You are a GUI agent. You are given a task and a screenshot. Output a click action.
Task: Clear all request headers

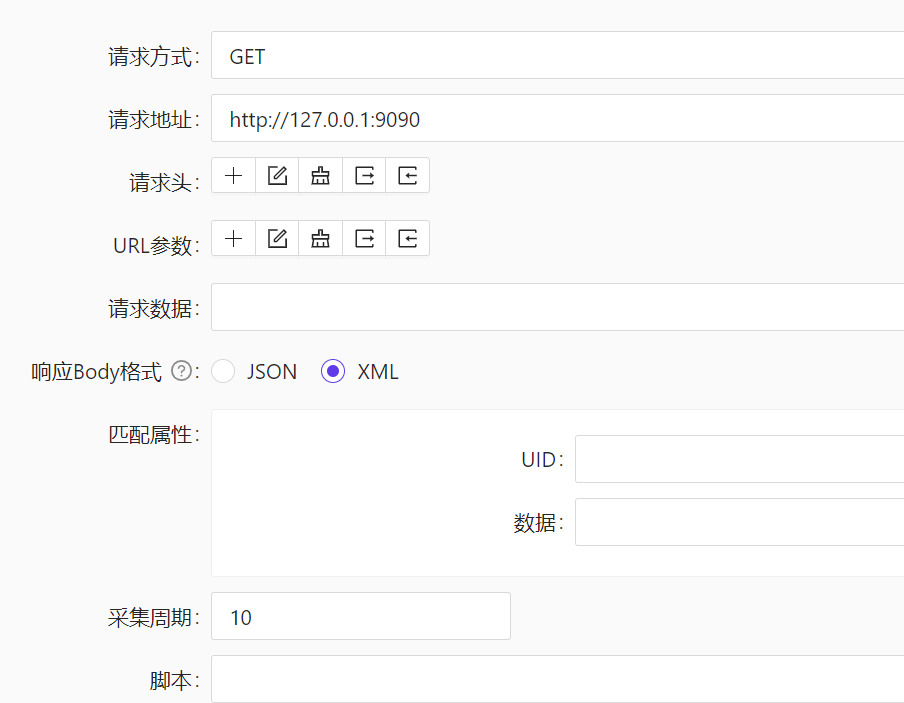click(320, 174)
